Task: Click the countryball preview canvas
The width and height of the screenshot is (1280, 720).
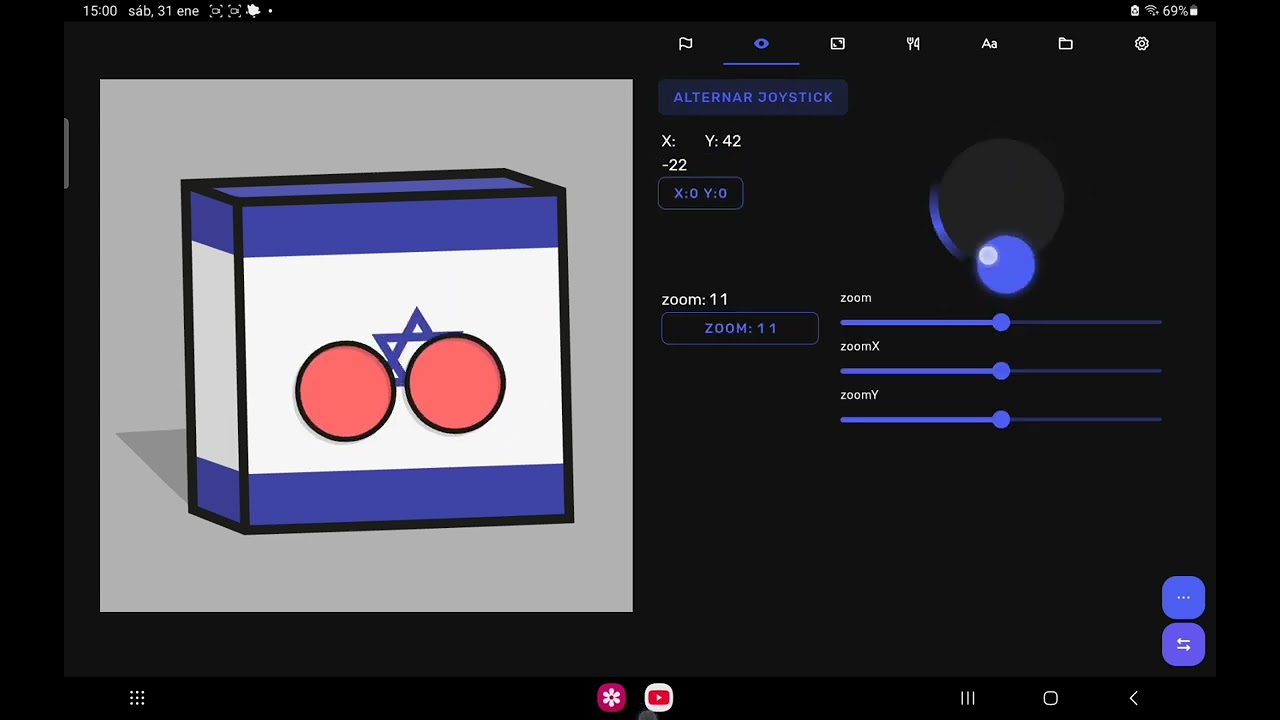Action: pyautogui.click(x=366, y=346)
